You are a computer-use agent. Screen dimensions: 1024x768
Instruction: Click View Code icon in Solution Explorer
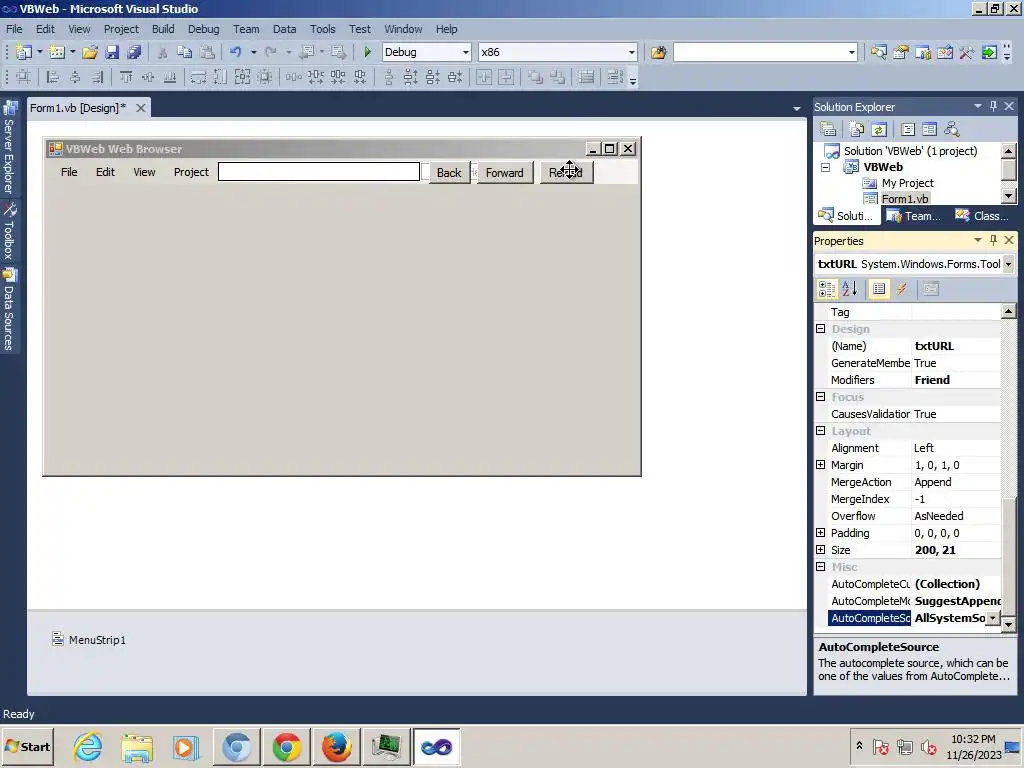[908, 129]
